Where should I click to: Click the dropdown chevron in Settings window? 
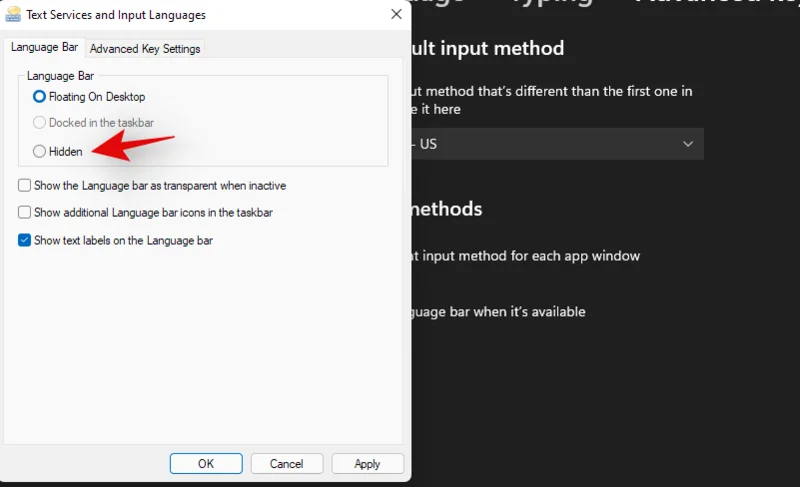coord(688,144)
